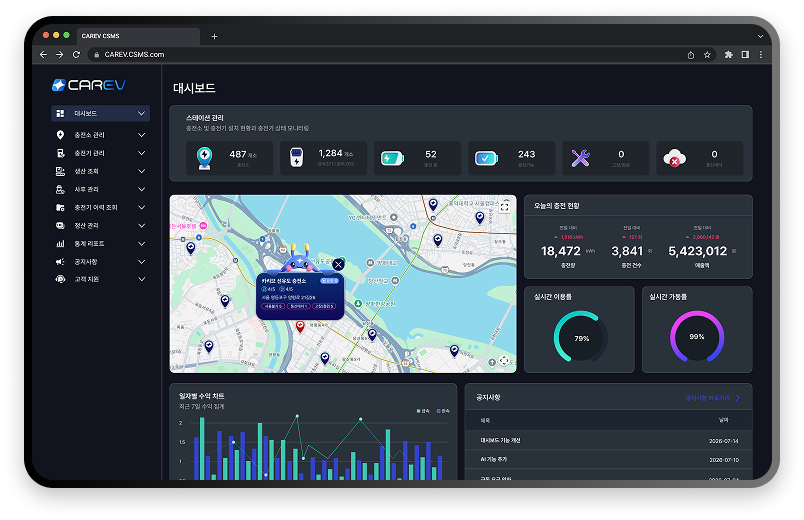Screen dimensions: 804x520
Task: Collapse the 대시보드 menu chevron
Action: click(x=142, y=113)
